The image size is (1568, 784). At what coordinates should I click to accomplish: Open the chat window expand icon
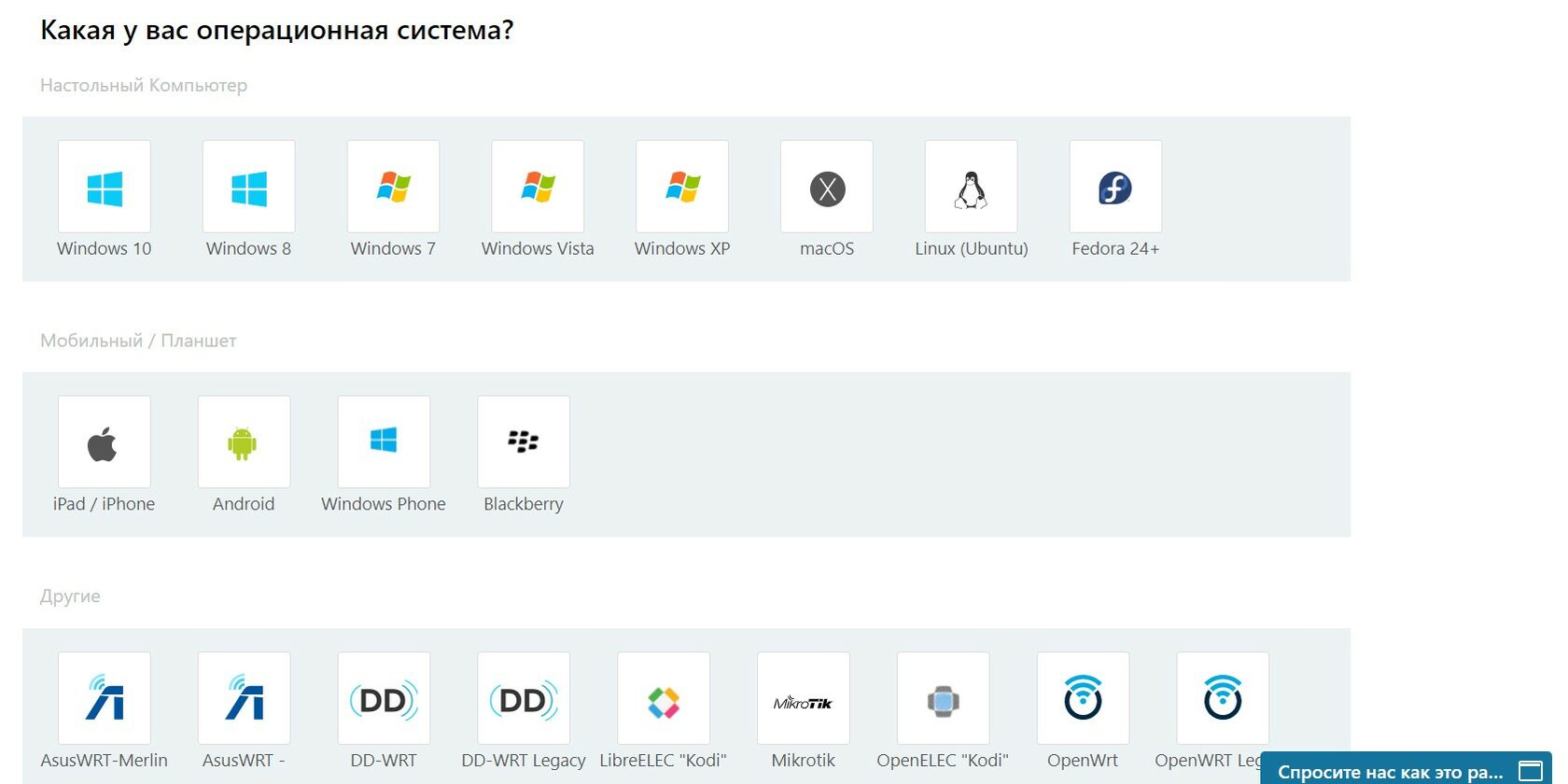point(1531,772)
